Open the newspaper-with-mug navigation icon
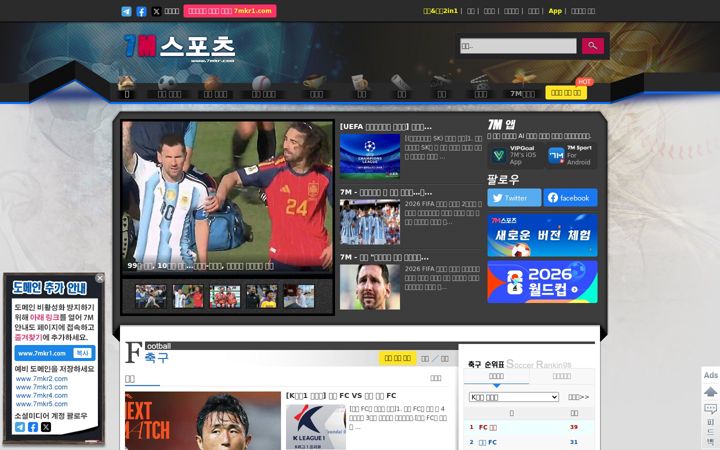 [x=360, y=82]
